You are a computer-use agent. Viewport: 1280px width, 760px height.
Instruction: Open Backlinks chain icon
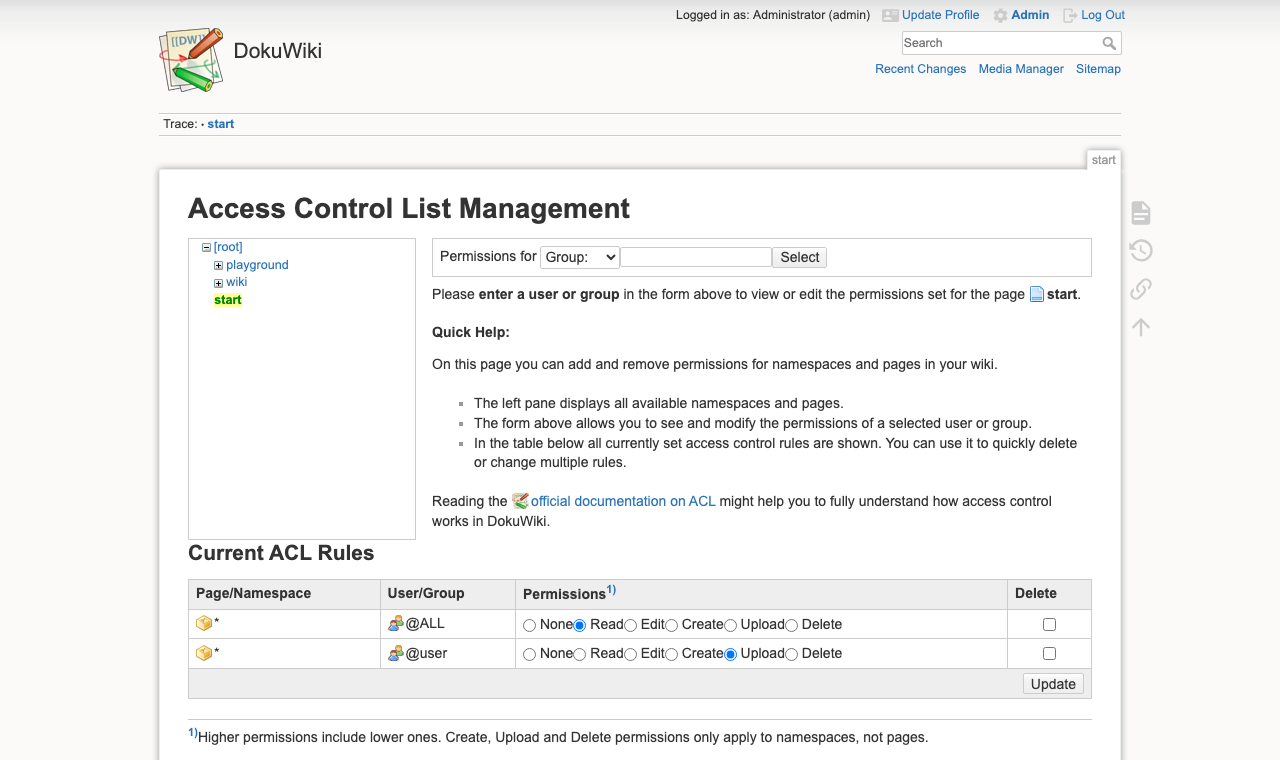[x=1141, y=289]
